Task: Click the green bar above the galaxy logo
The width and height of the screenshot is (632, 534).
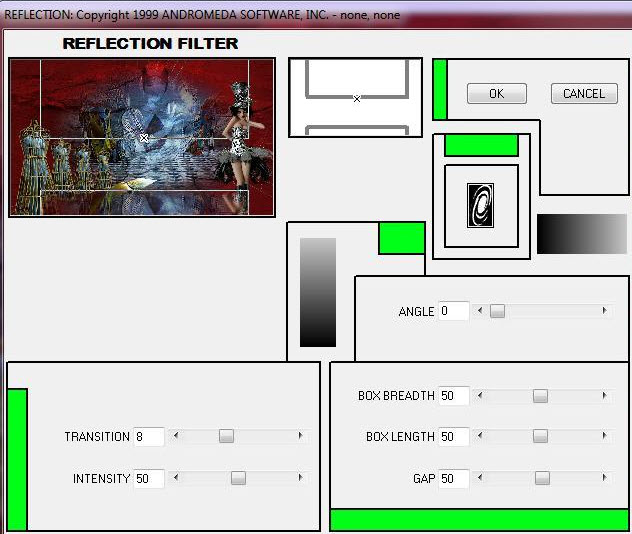Action: (481, 145)
